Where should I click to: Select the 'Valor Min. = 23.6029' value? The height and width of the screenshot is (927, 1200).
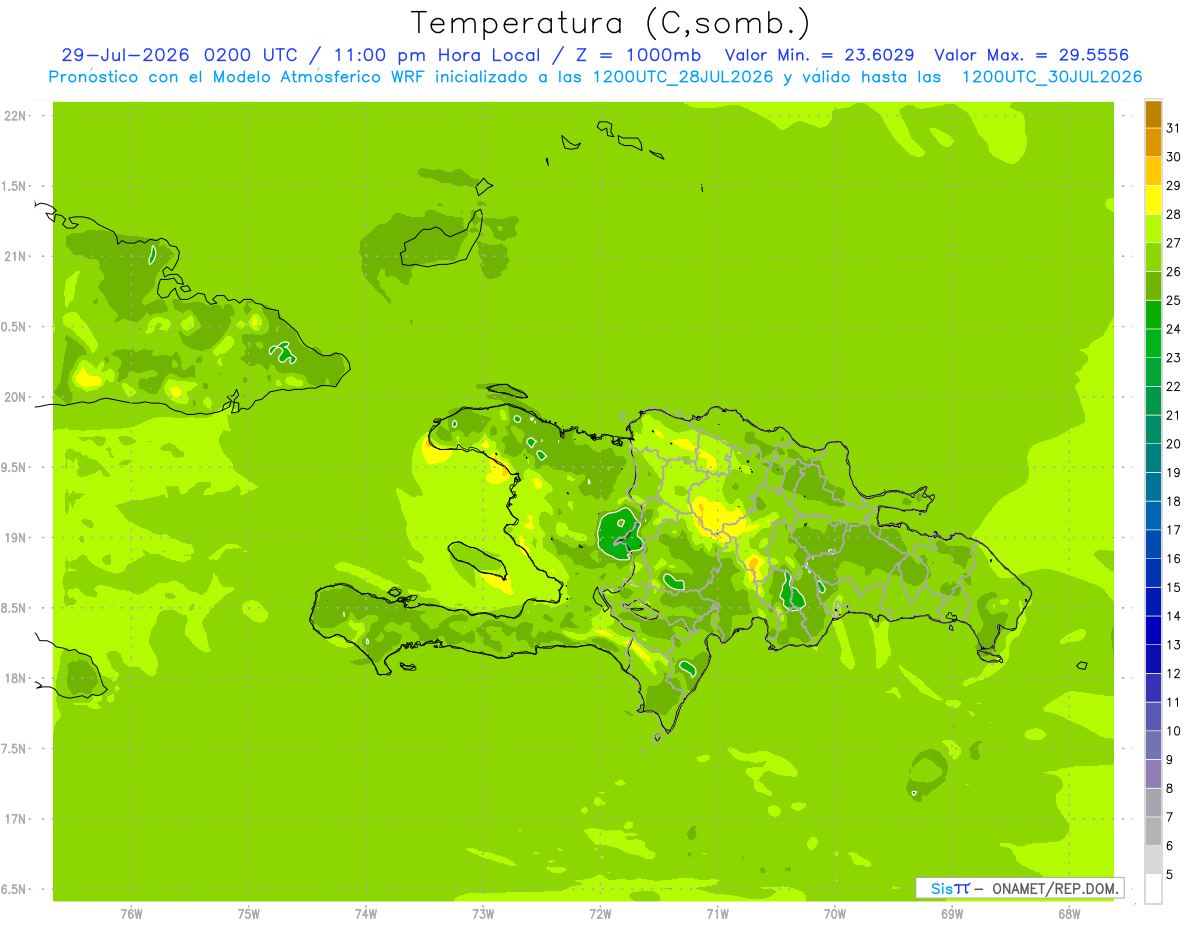(x=819, y=55)
